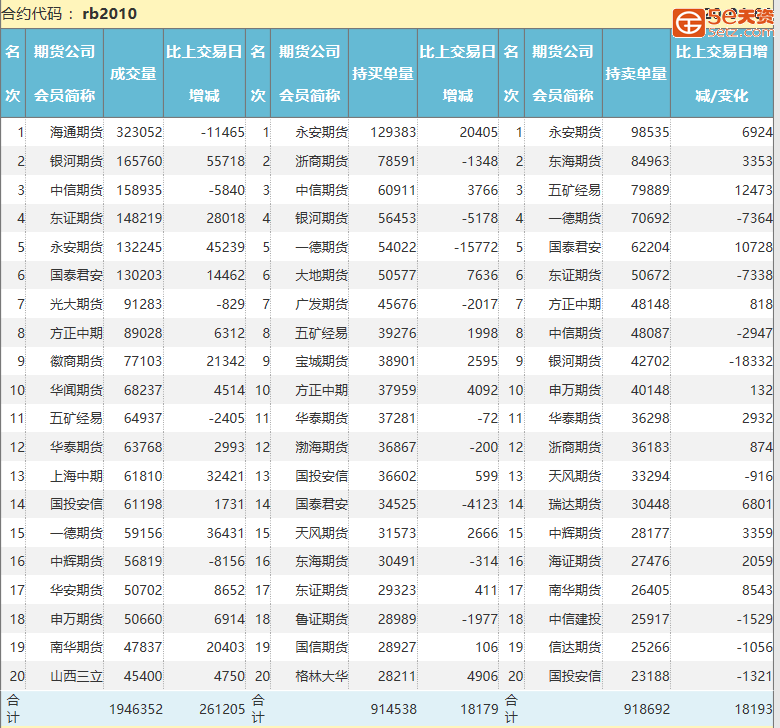Click the 持买单量 column header
This screenshot has height=728, width=780.
(x=383, y=74)
